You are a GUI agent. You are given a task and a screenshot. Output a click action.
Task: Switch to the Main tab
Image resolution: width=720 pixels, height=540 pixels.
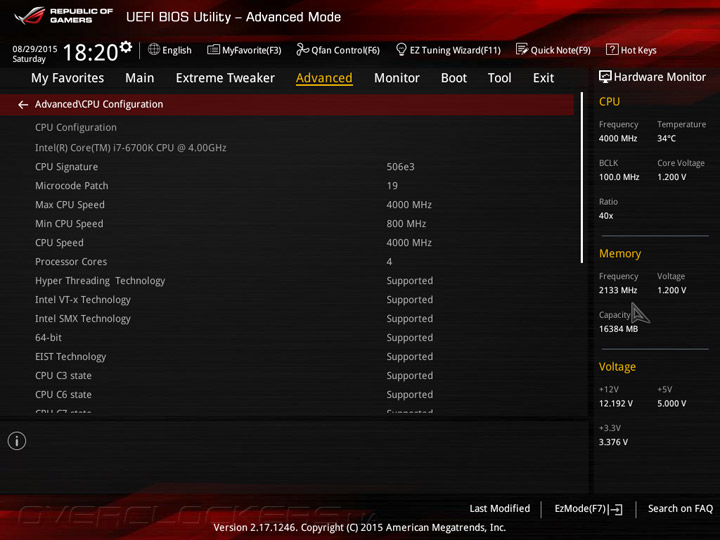click(x=140, y=78)
